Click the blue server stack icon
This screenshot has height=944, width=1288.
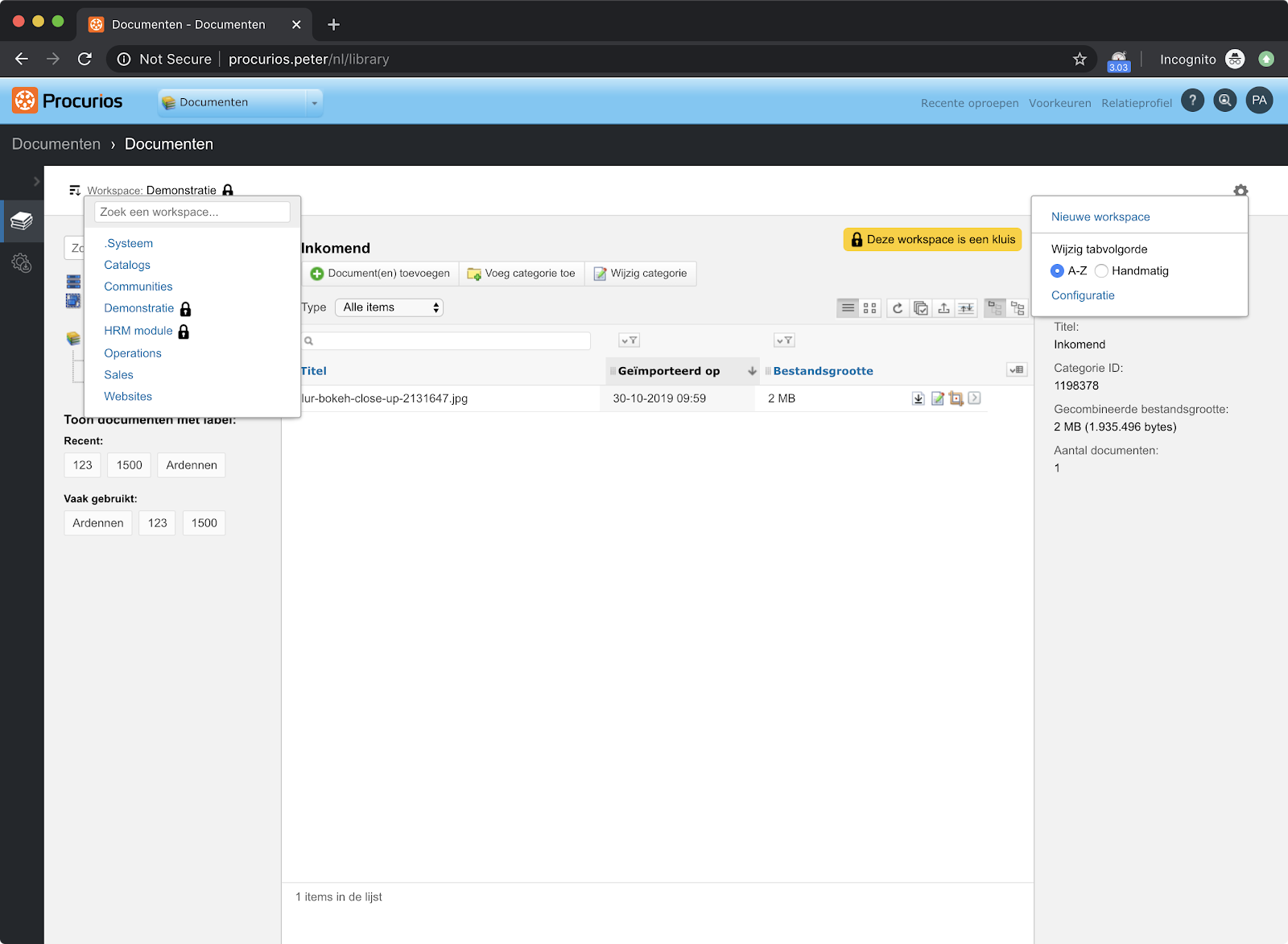[73, 281]
